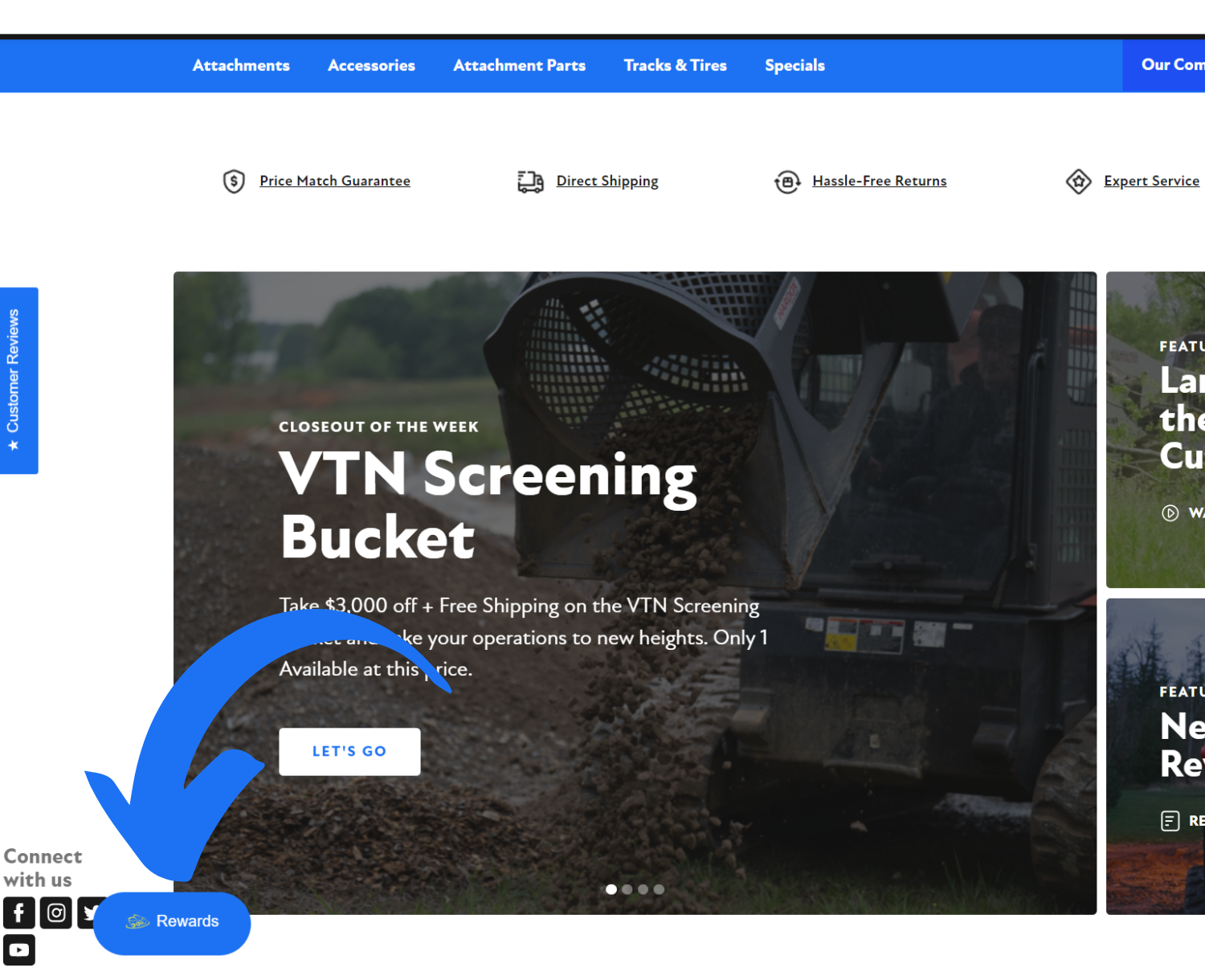Click the play icon on featured card

point(1170,512)
